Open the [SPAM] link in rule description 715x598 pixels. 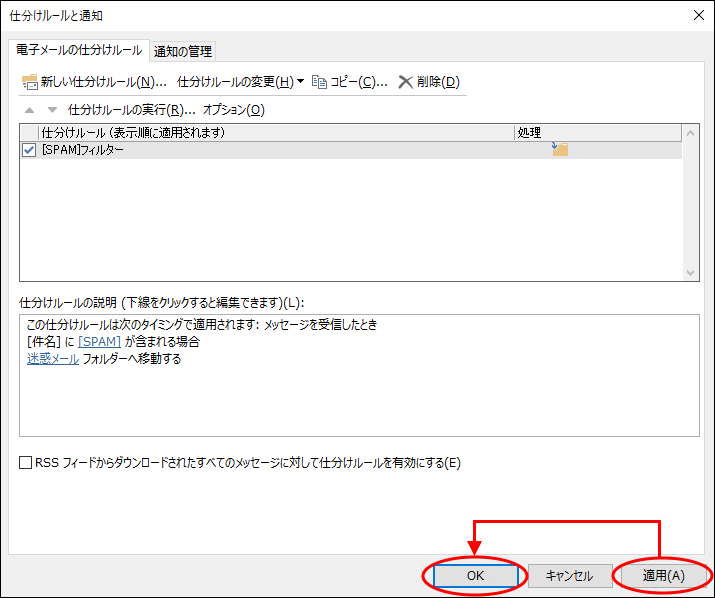point(100,342)
